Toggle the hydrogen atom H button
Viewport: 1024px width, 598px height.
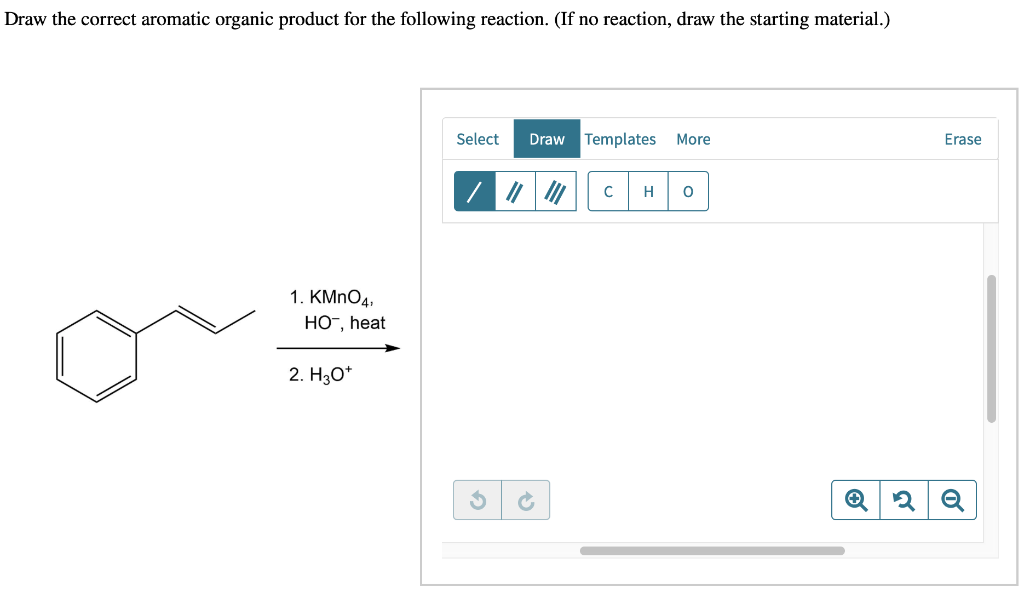pyautogui.click(x=647, y=190)
